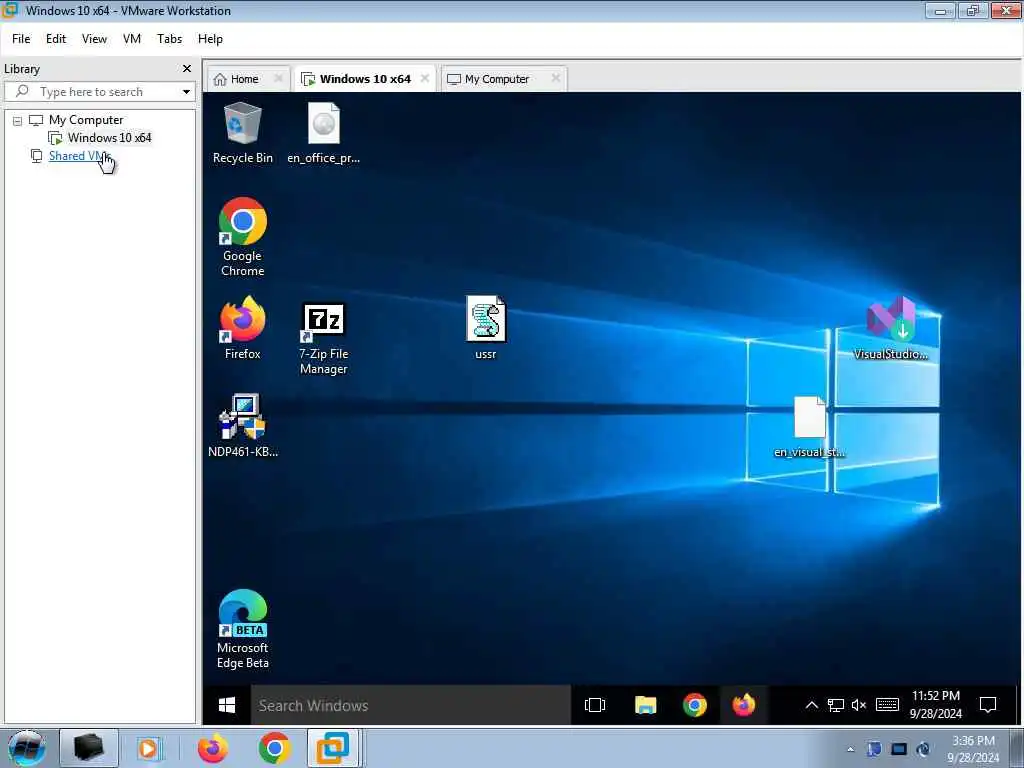This screenshot has height=768, width=1024.
Task: Open the host Windows 7 Start orb
Action: (x=27, y=748)
